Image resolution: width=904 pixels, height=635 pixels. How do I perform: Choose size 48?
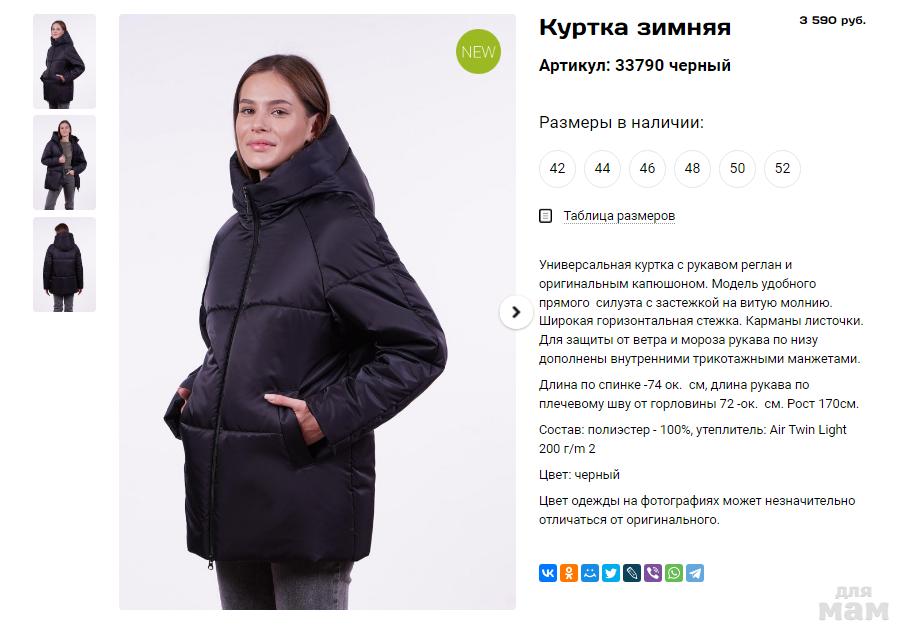(692, 168)
